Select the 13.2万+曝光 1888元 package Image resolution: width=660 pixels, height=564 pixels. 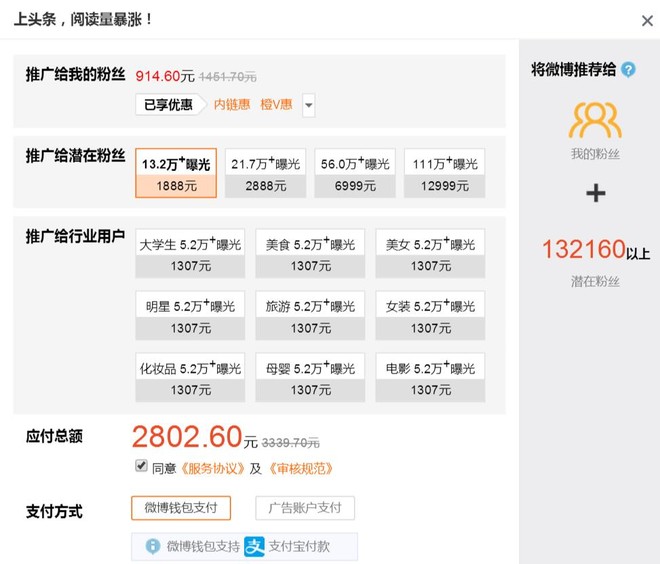tap(176, 173)
